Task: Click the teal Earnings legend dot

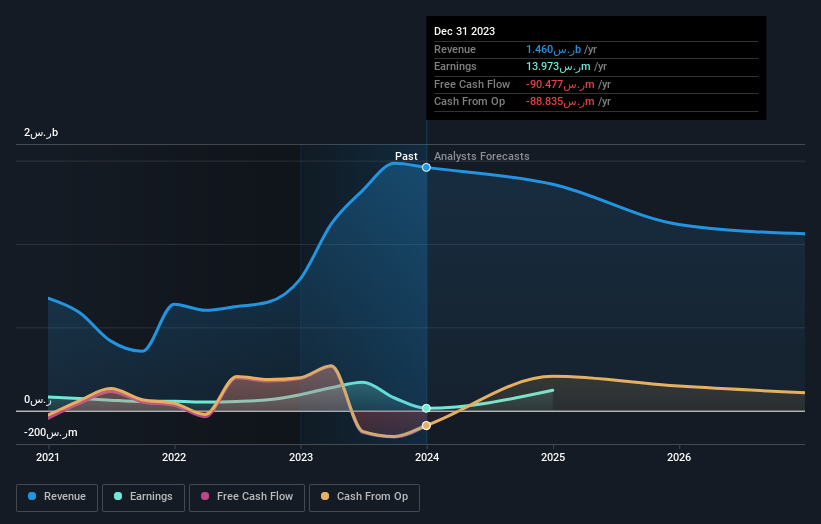Action: 118,496
